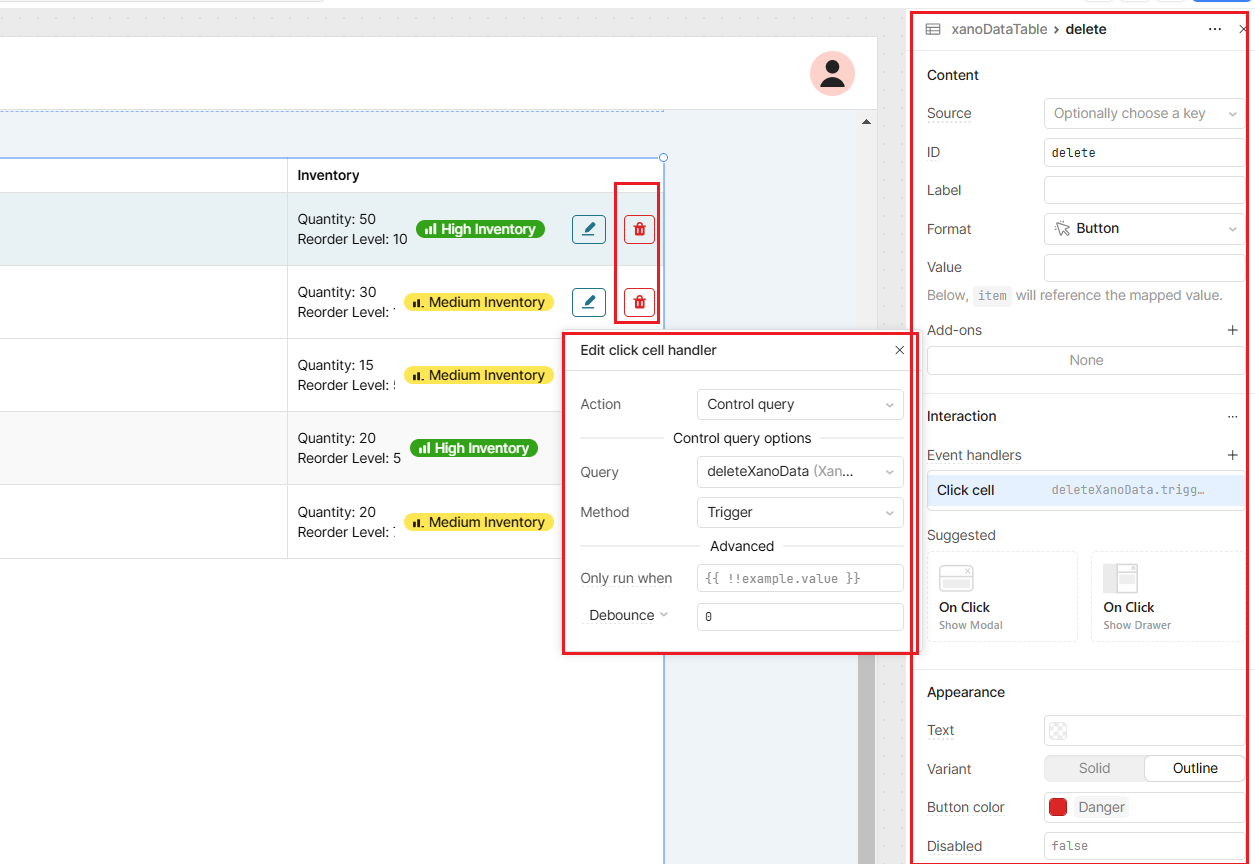
Task: Click edit pencil icon in Quantity 50 row
Action: 589,229
